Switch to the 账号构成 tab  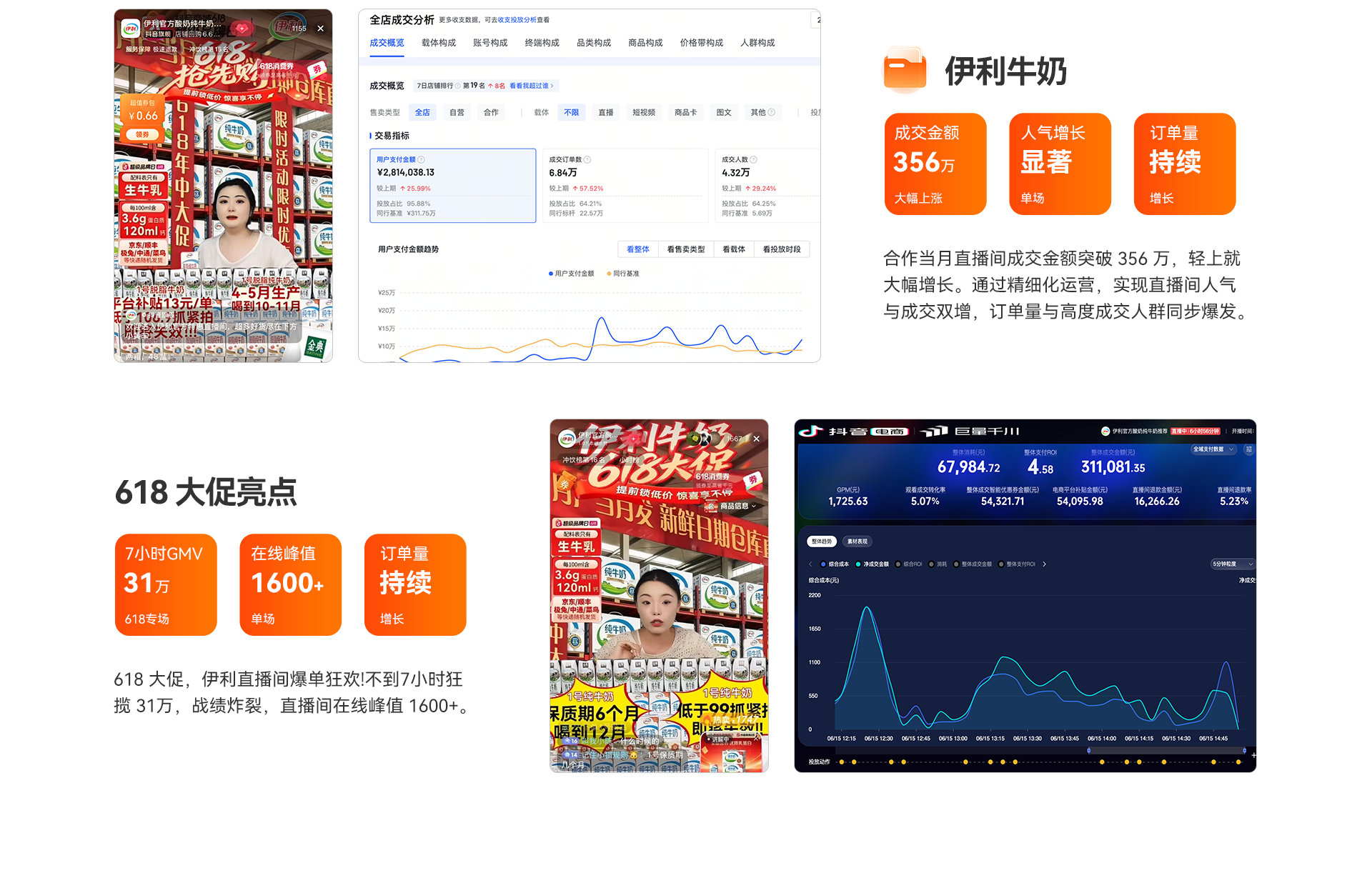point(490,43)
